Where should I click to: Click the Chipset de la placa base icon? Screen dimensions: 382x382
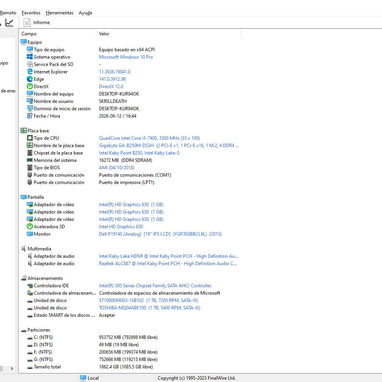click(x=30, y=153)
